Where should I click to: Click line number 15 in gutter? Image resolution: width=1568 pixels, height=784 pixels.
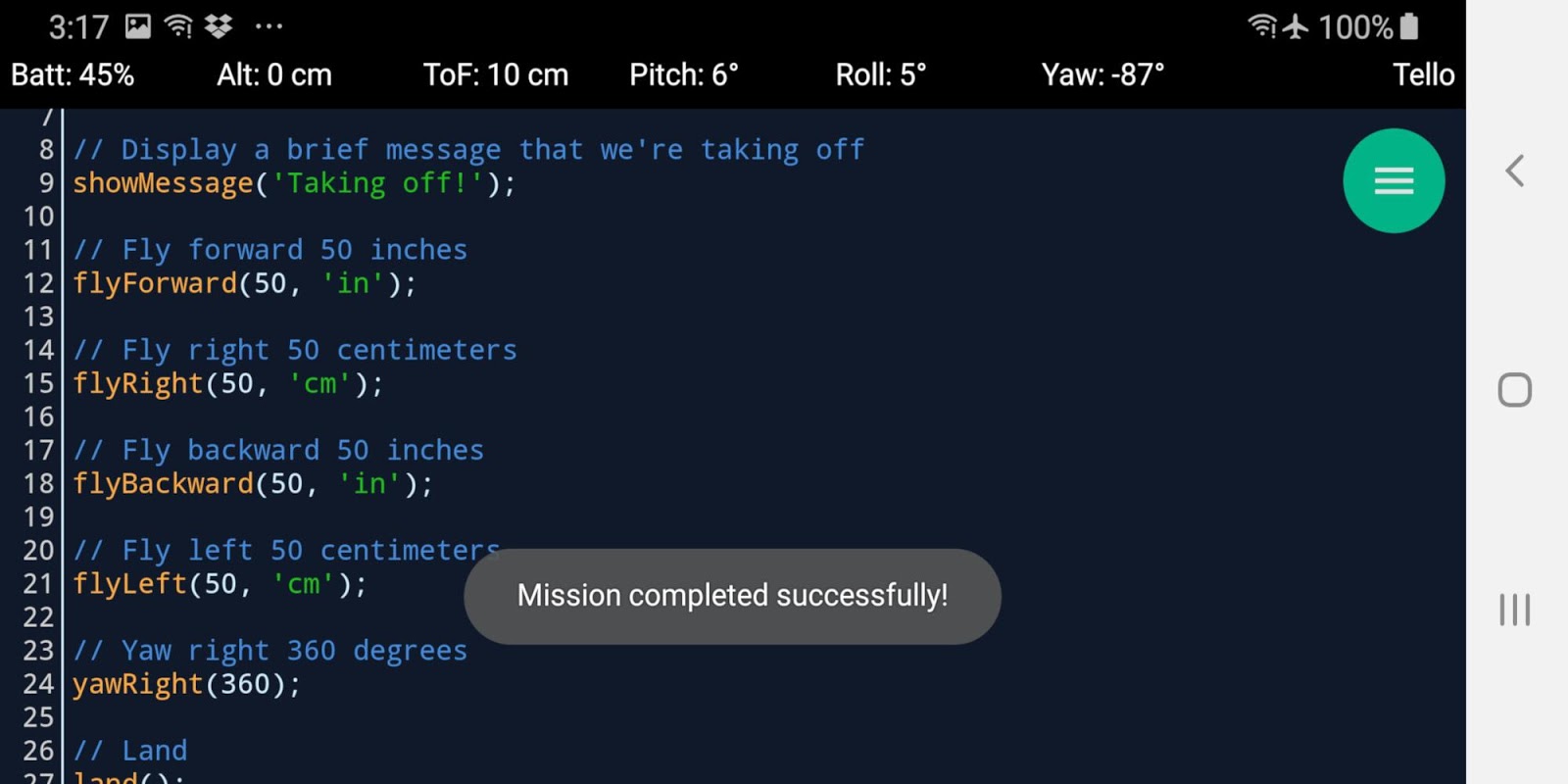click(x=38, y=383)
